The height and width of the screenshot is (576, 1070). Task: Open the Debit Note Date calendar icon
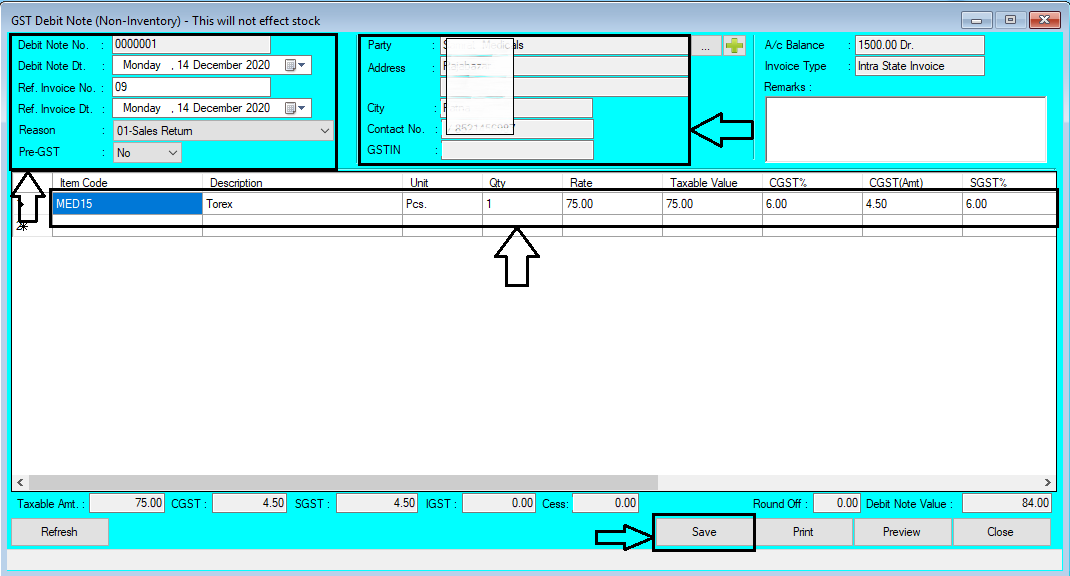tap(290, 65)
